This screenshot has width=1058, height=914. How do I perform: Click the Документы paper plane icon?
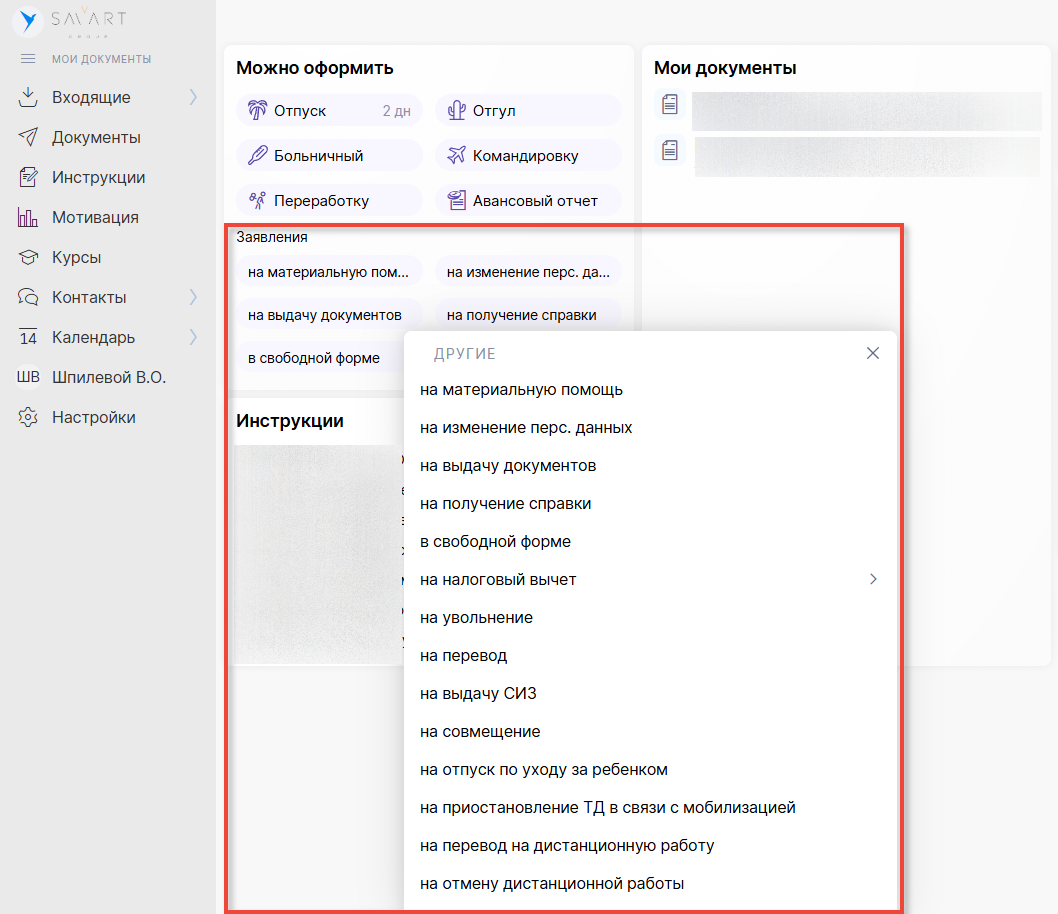click(x=28, y=137)
